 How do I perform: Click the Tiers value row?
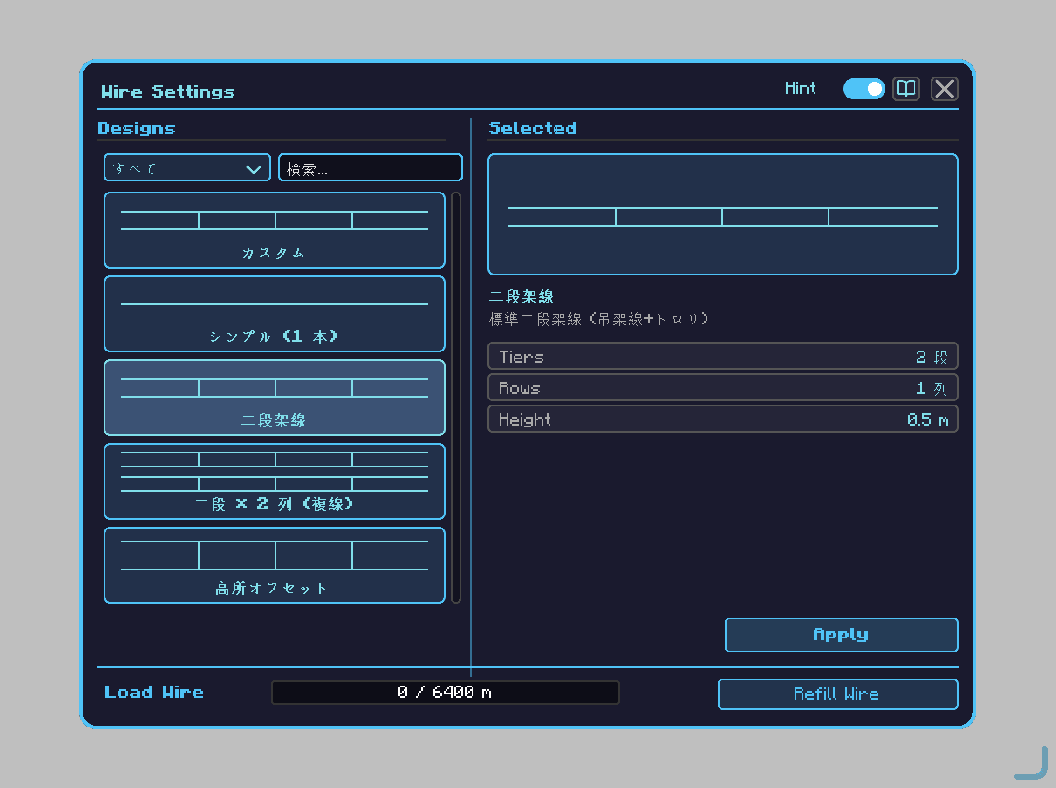pyautogui.click(x=723, y=356)
